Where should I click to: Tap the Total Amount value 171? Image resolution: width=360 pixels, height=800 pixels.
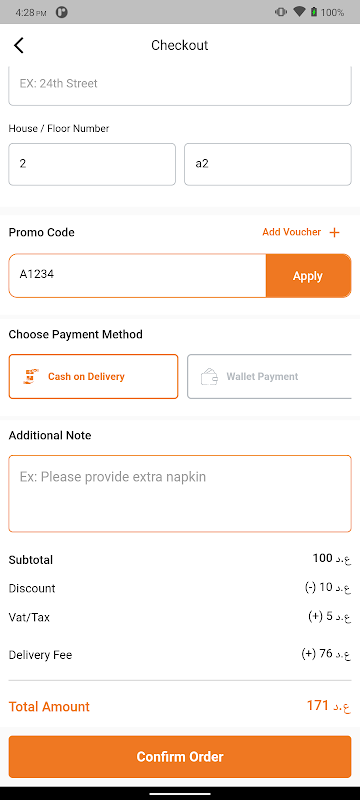pyautogui.click(x=329, y=707)
